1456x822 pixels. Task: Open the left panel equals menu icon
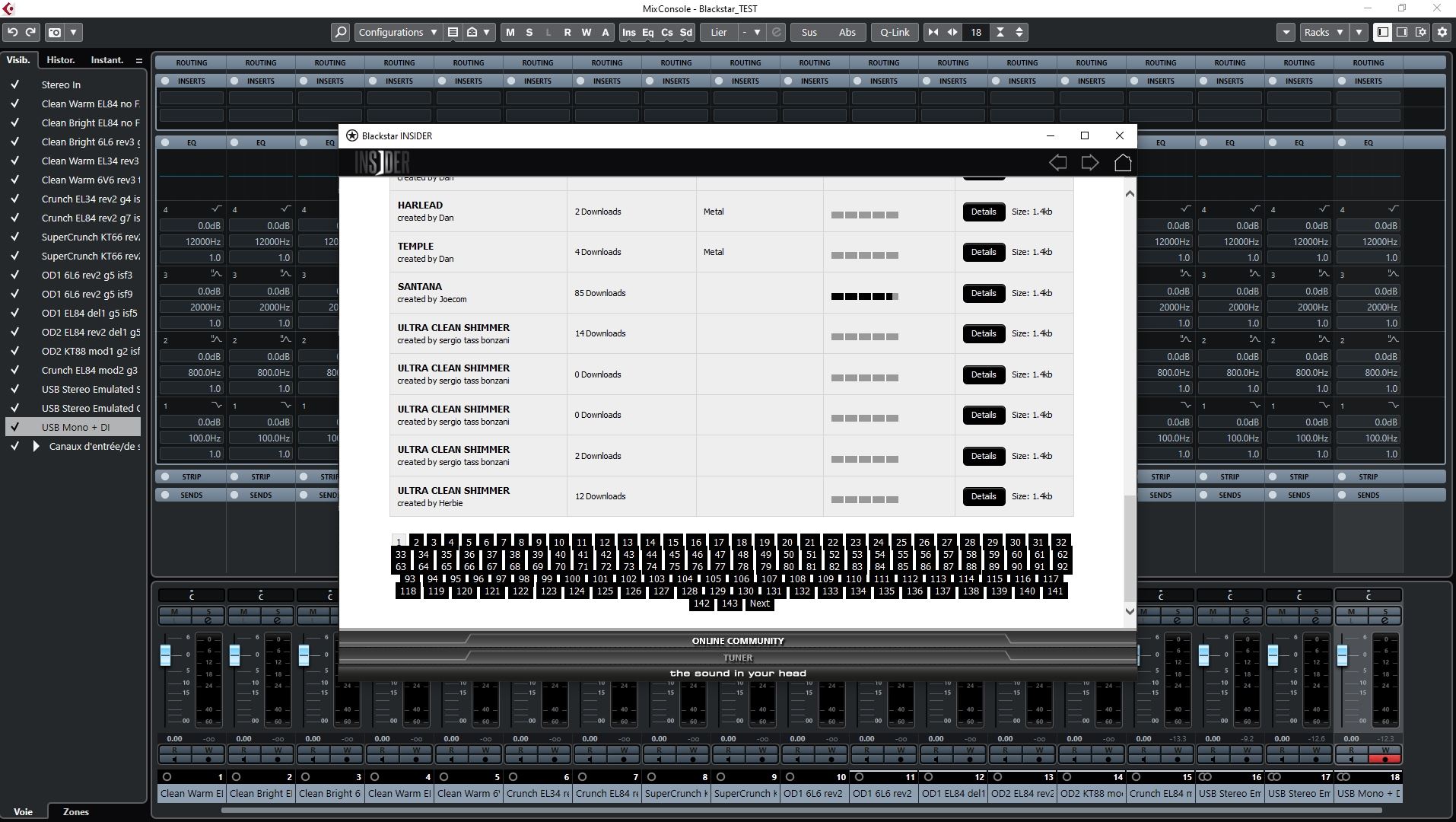pos(138,60)
